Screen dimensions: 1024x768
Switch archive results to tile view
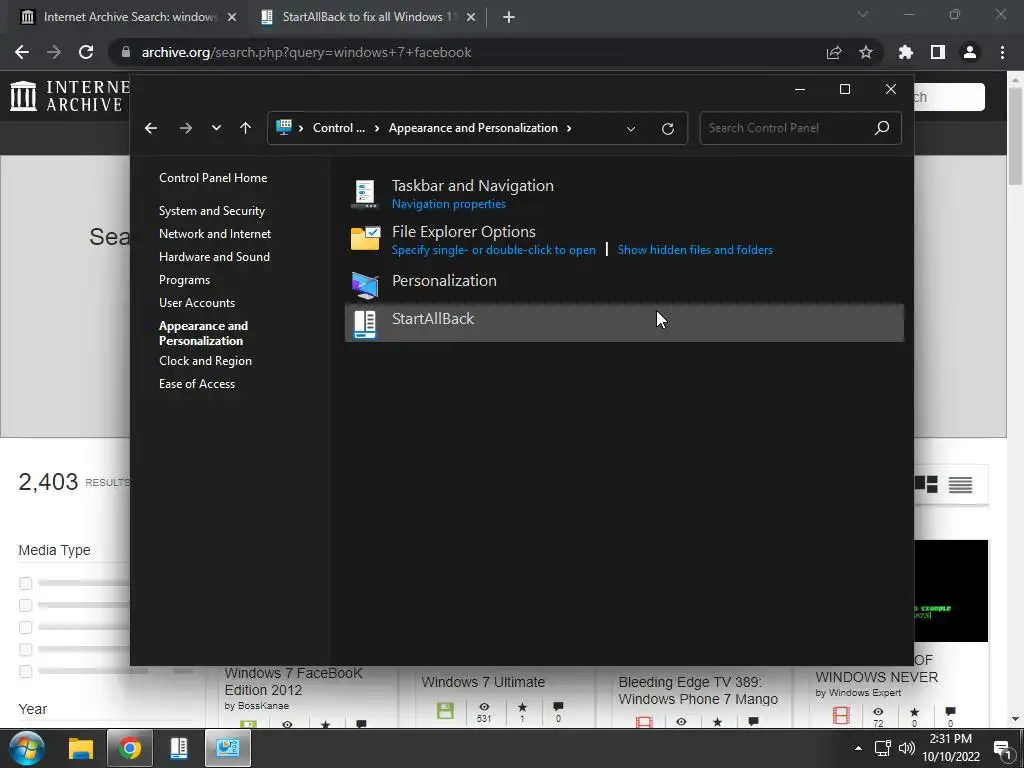pos(926,485)
